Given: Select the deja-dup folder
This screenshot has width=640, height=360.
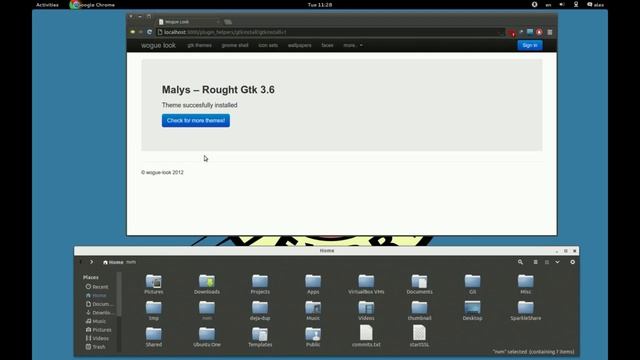Looking at the screenshot, I should click(x=260, y=311).
